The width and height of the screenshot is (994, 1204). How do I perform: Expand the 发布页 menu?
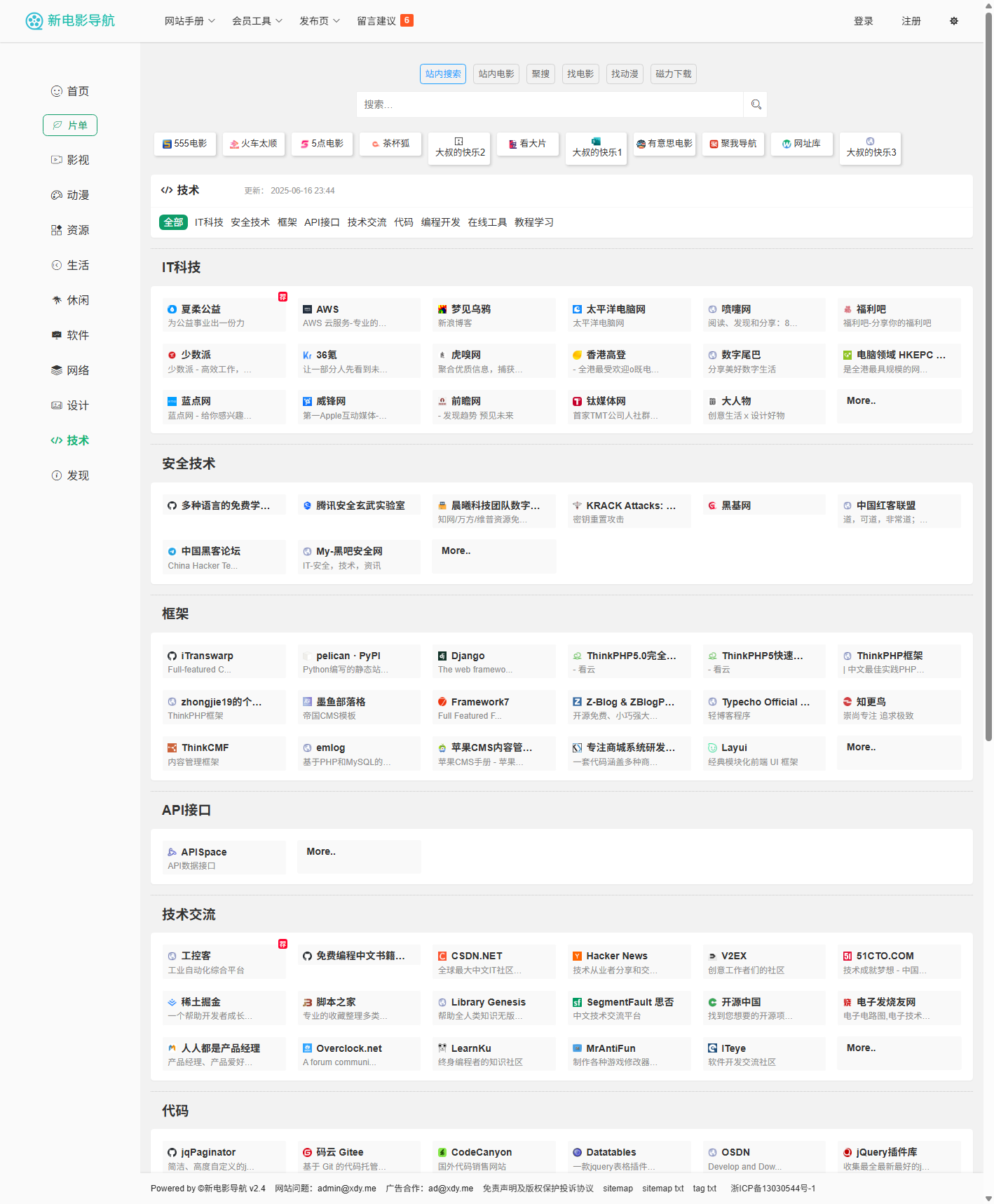click(319, 21)
